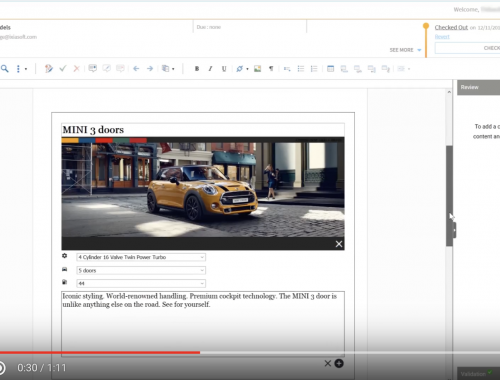Click the gear engine icon beside dropdown

[x=65, y=256]
